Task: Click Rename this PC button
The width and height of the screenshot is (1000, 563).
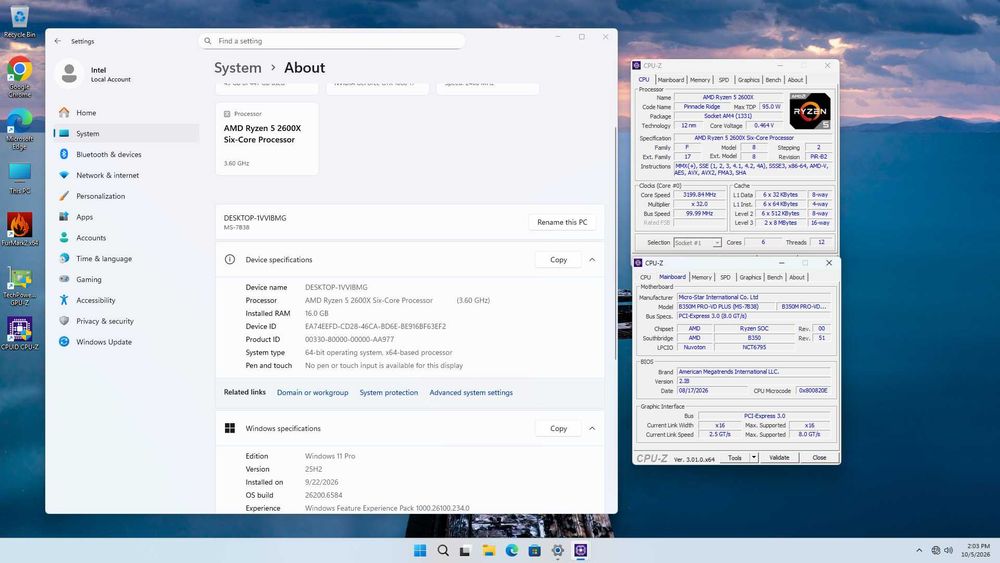Action: (x=562, y=222)
